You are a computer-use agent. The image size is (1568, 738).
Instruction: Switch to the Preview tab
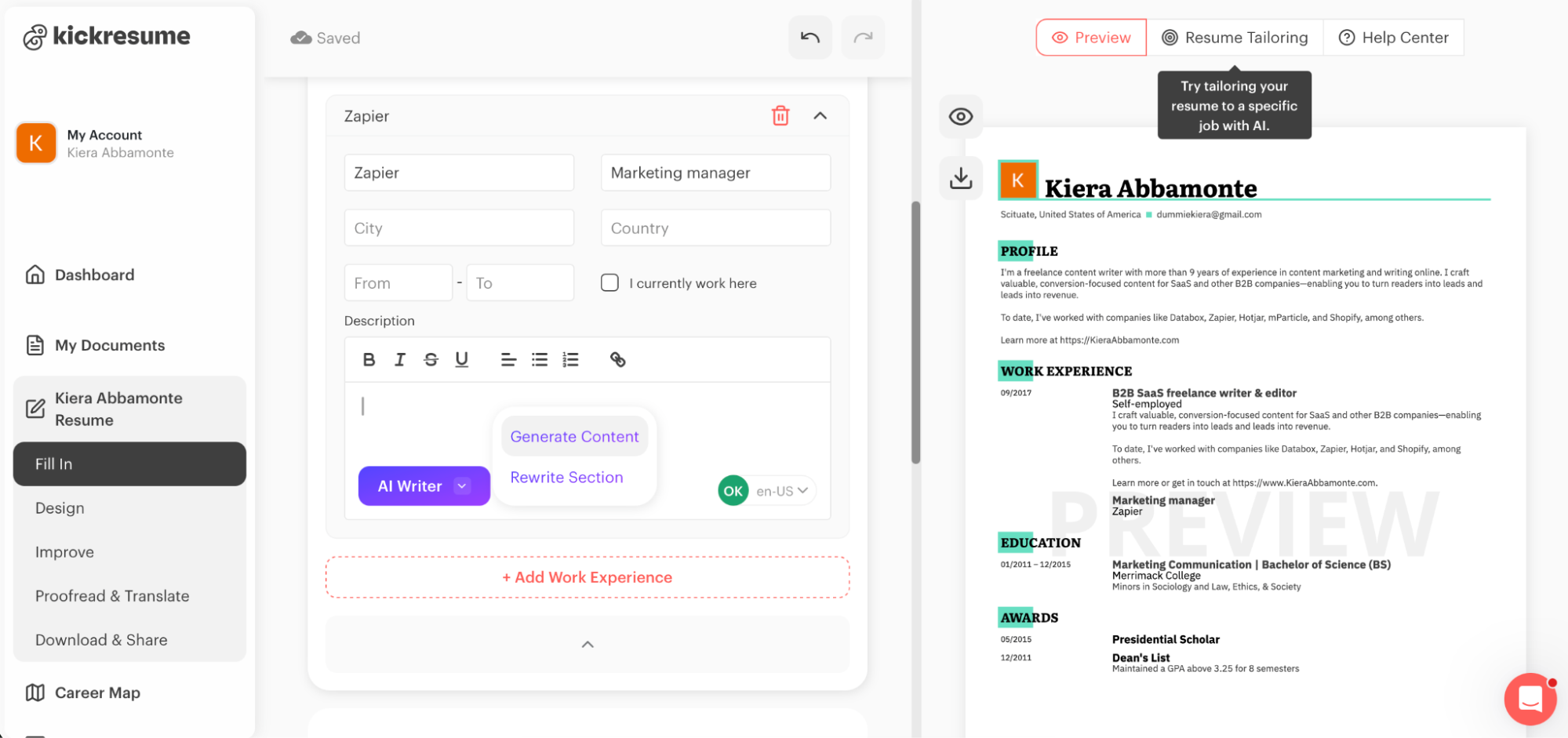point(1091,38)
